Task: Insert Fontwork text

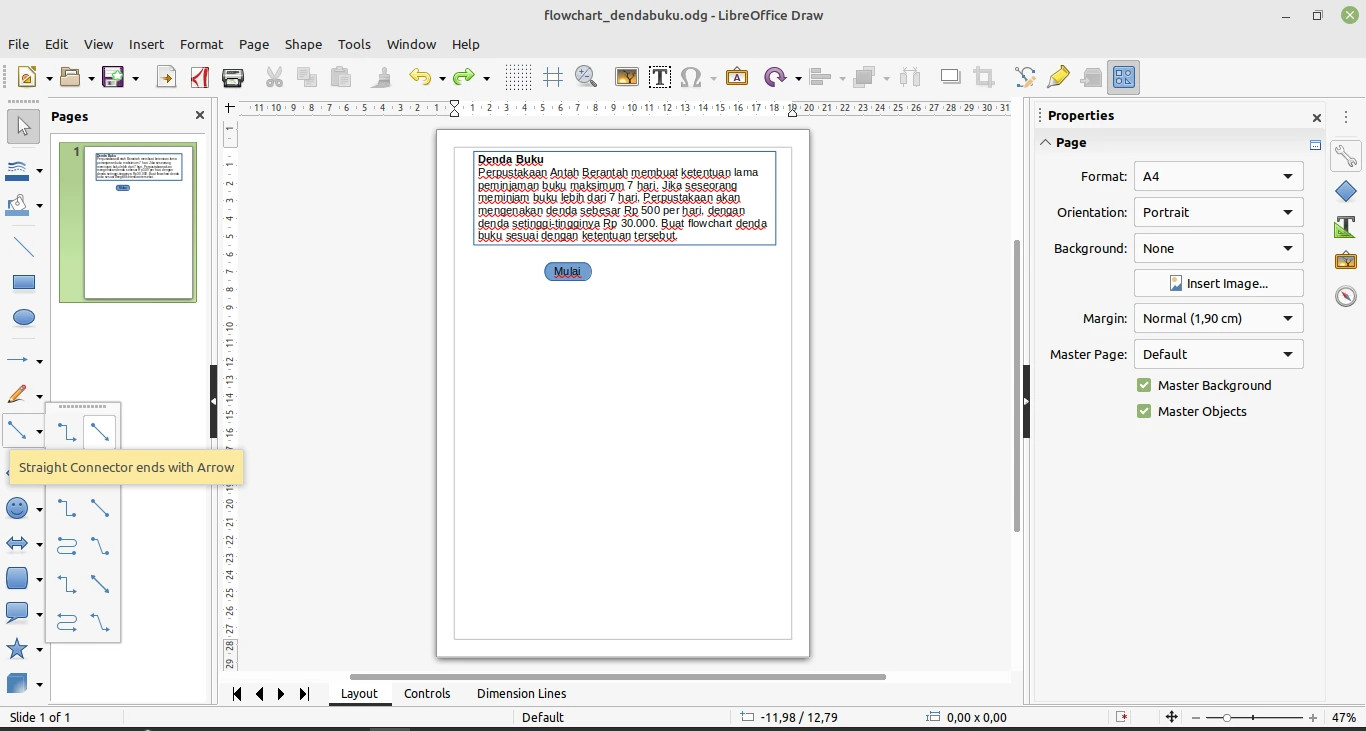Action: pyautogui.click(x=736, y=77)
